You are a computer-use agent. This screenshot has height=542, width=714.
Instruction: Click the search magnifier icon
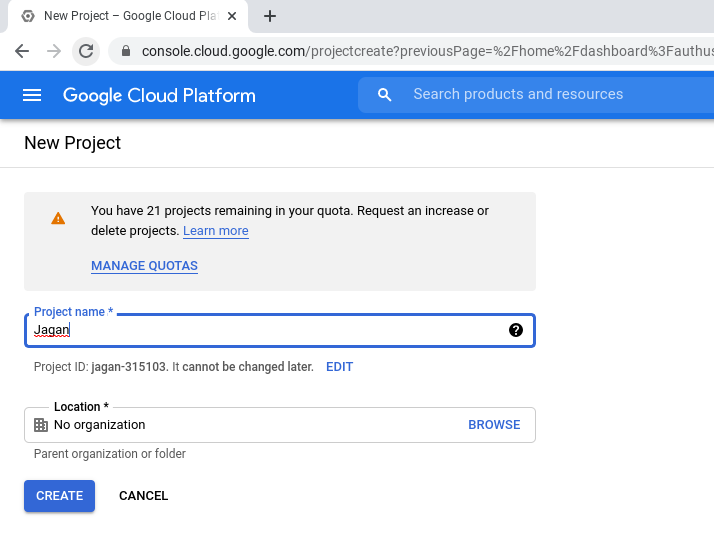384,95
